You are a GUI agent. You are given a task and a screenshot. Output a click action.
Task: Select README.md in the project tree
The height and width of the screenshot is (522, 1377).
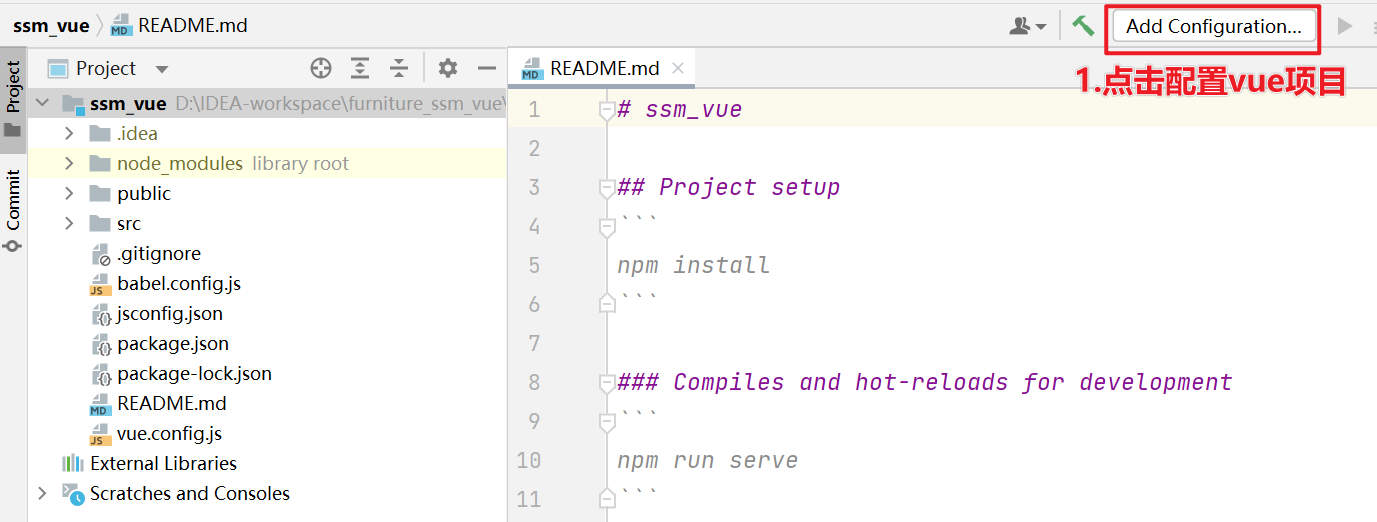[x=172, y=403]
